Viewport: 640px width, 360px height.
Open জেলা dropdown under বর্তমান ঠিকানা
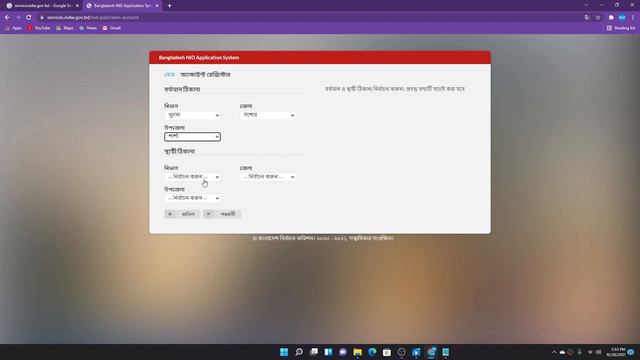point(268,115)
